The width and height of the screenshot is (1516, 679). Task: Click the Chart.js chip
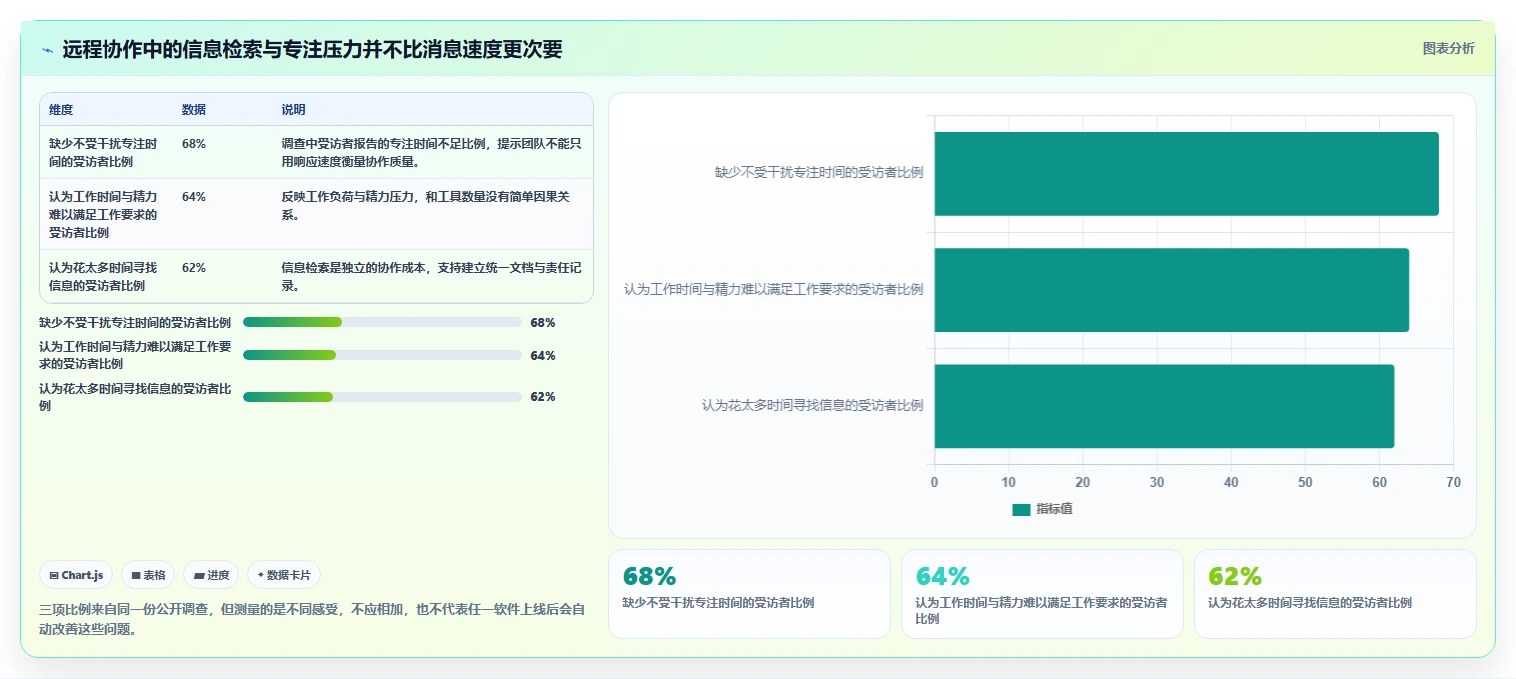click(76, 575)
